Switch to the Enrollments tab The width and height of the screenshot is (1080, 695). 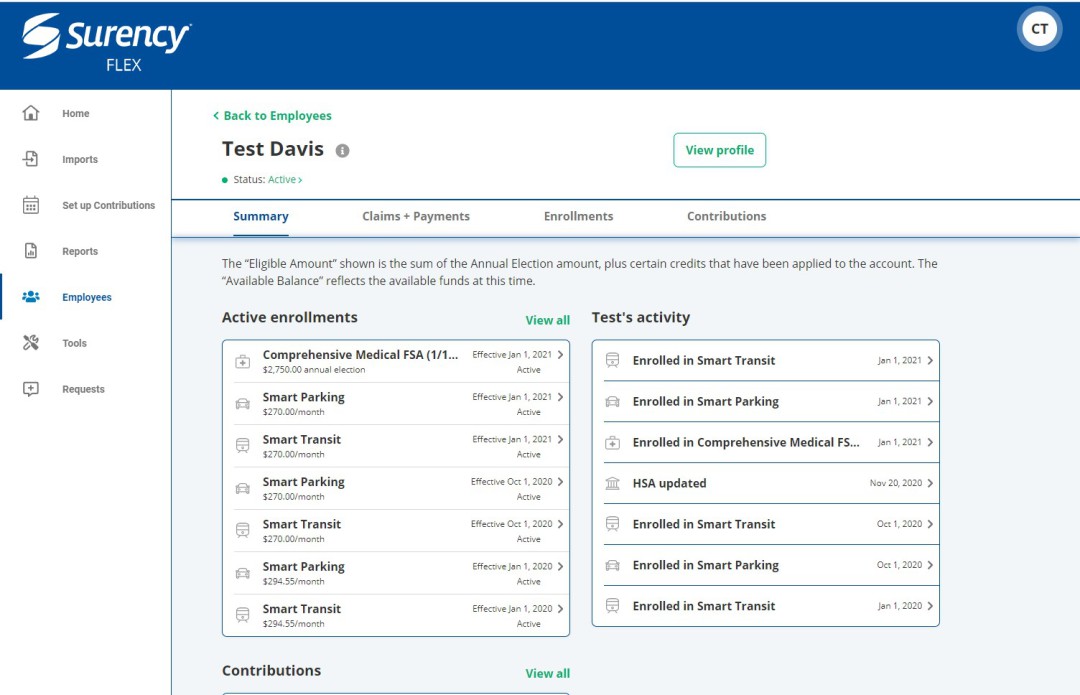579,216
